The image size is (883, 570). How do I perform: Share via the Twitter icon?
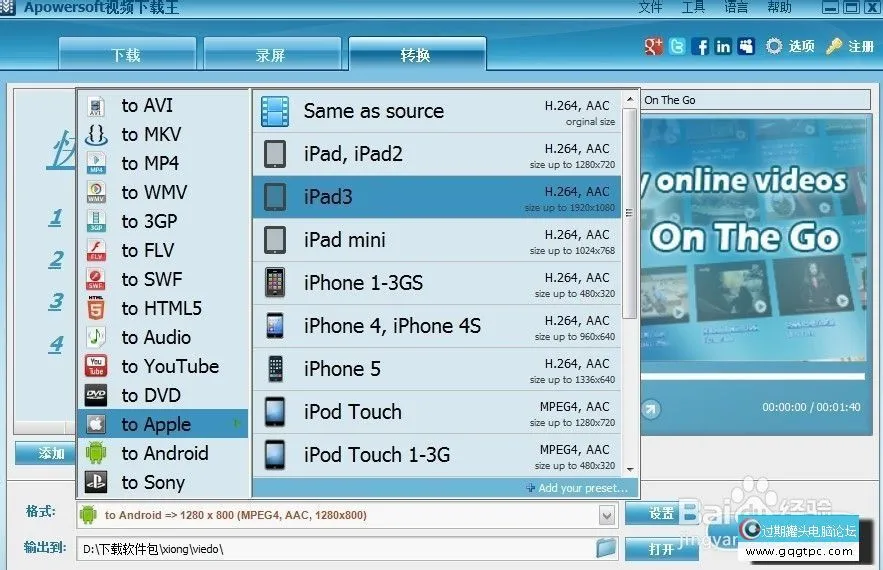click(x=677, y=46)
